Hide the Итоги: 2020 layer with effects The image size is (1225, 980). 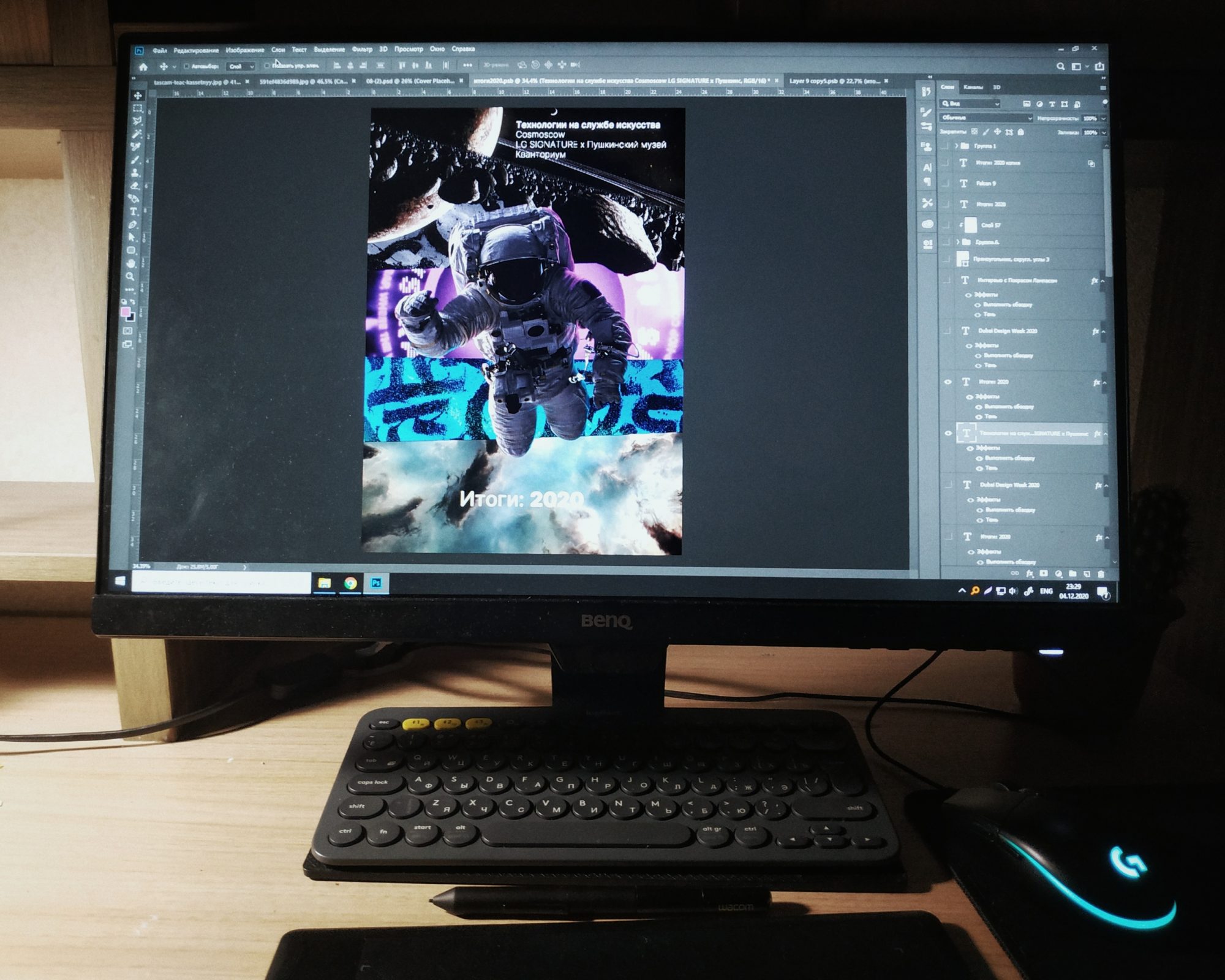point(948,382)
